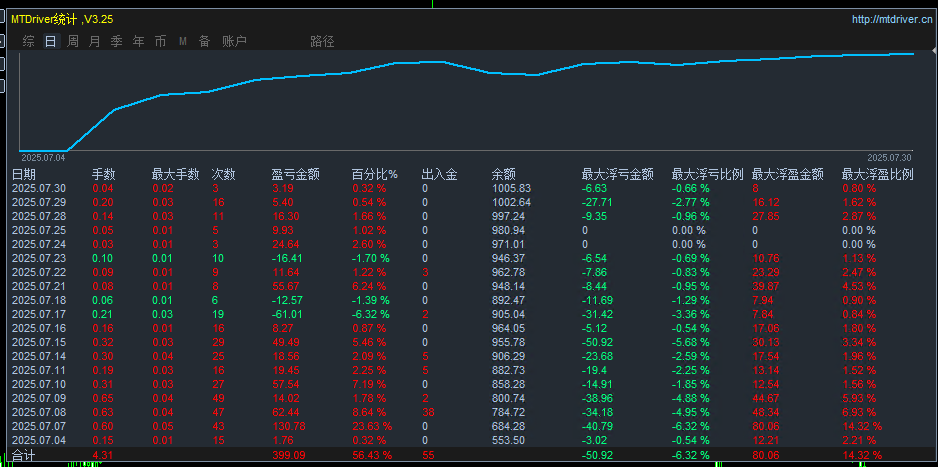This screenshot has width=938, height=467.
Task: Switch to the 账户 account tab
Action: click(x=234, y=41)
